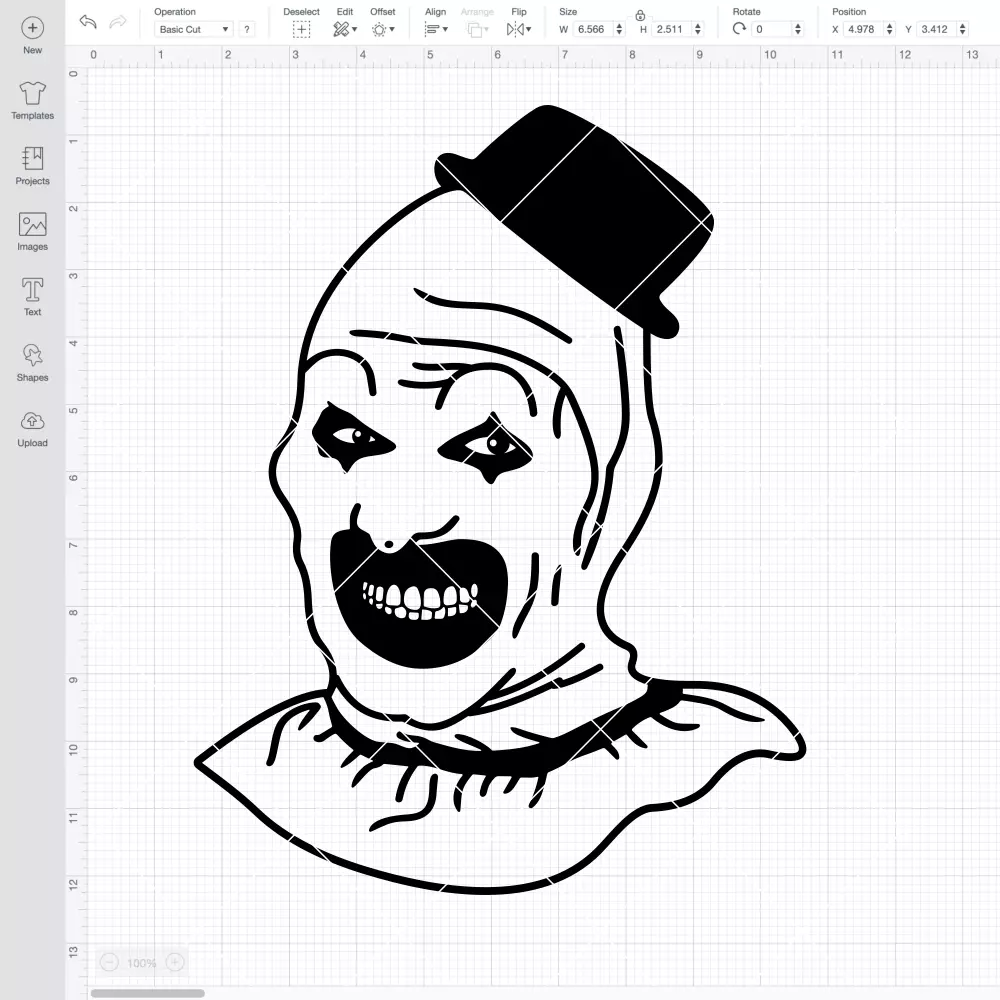The image size is (1000, 1000).
Task: Expand the Edit dropdown arrow
Action: click(x=355, y=29)
